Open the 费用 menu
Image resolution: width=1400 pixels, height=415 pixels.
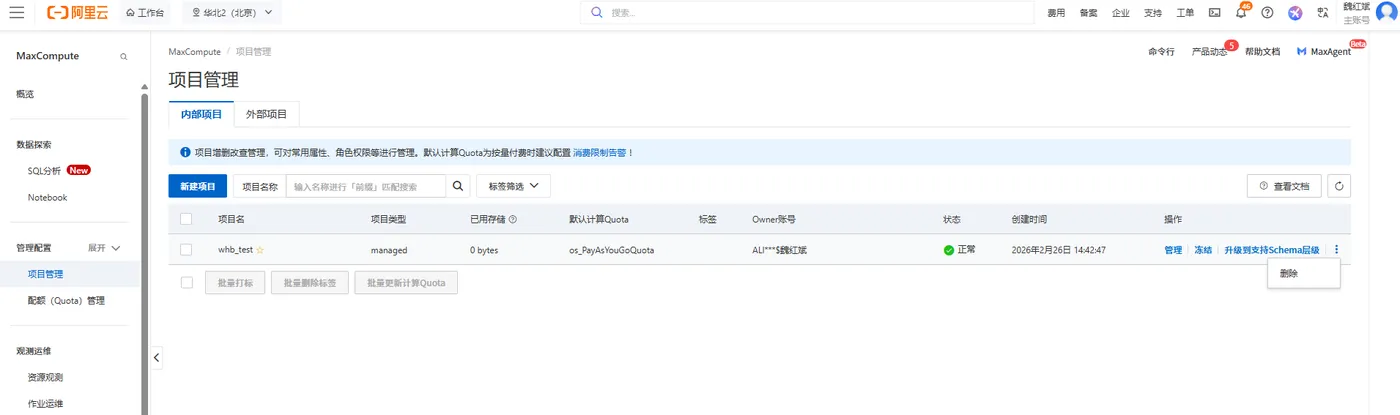click(x=1056, y=13)
